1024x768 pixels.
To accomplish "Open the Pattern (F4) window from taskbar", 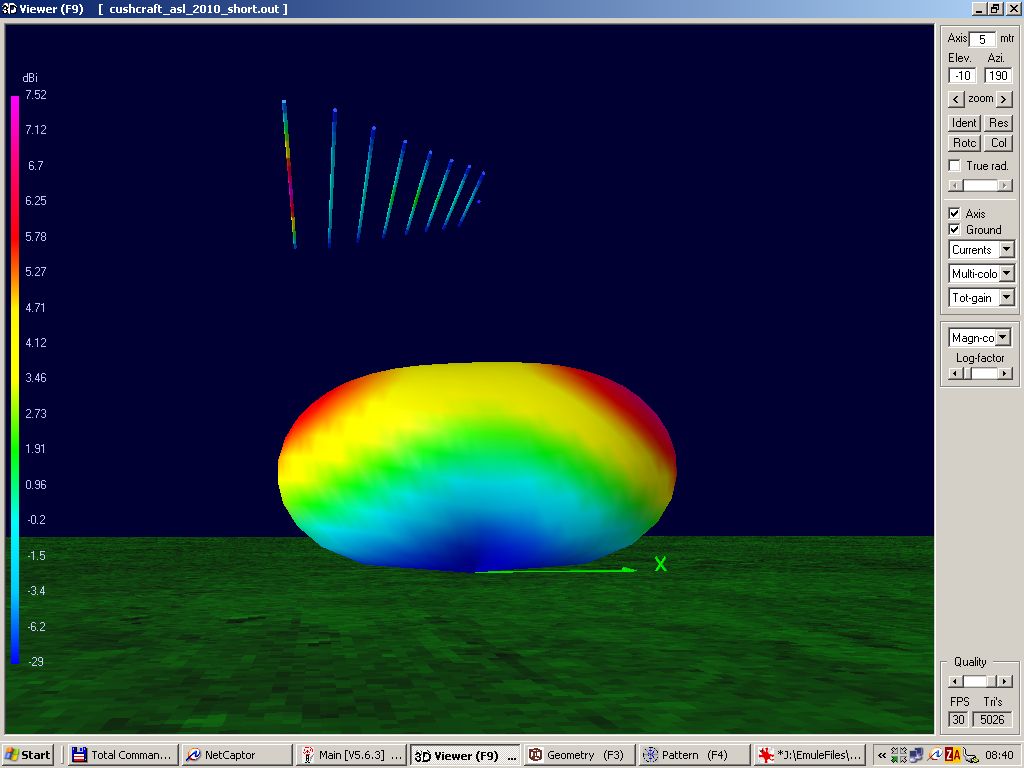I will tap(694, 755).
